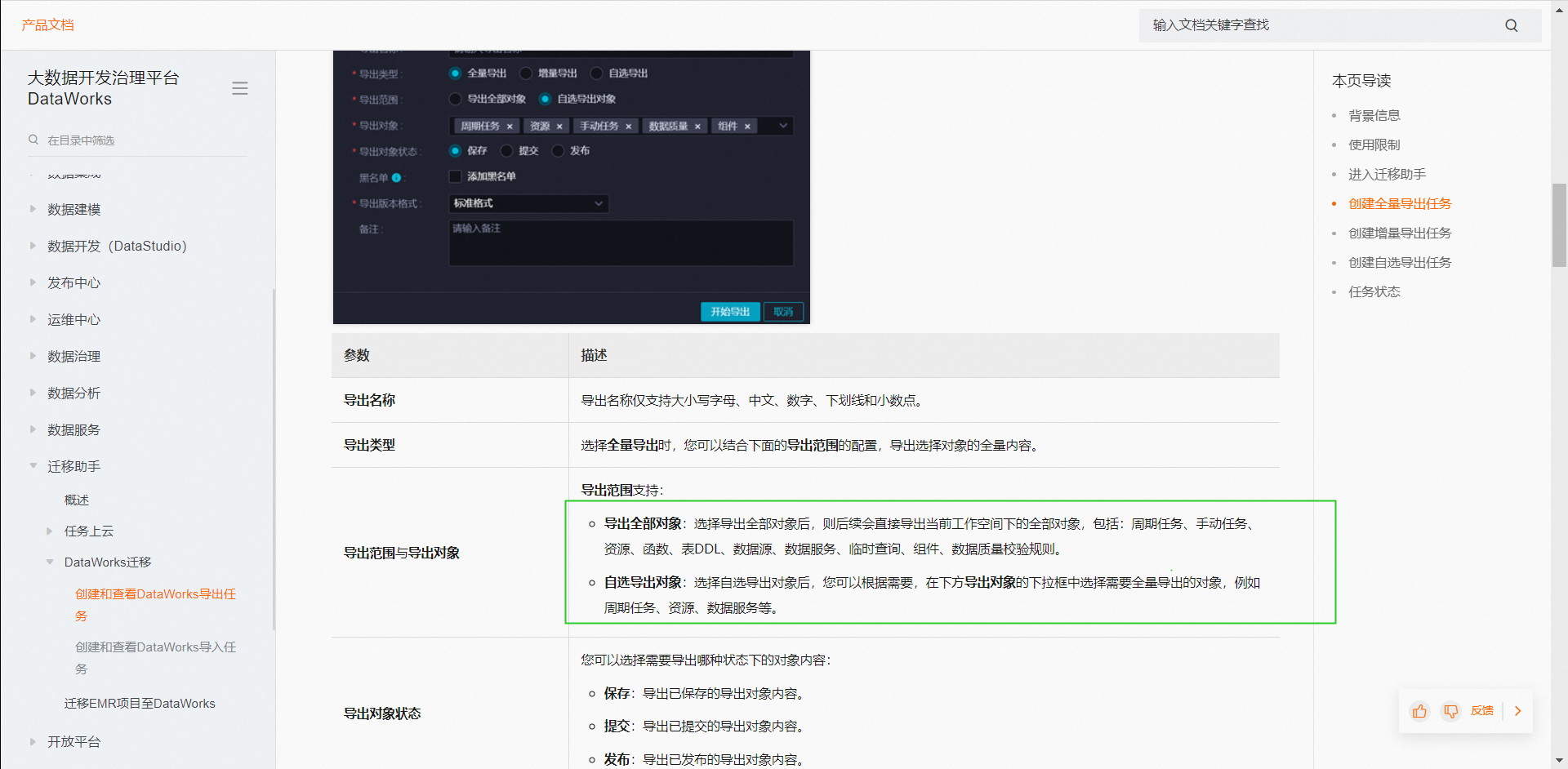Screen dimensions: 1568x769
Task: Go to 创建增量导出任务 in the page guide
Action: coord(1400,233)
